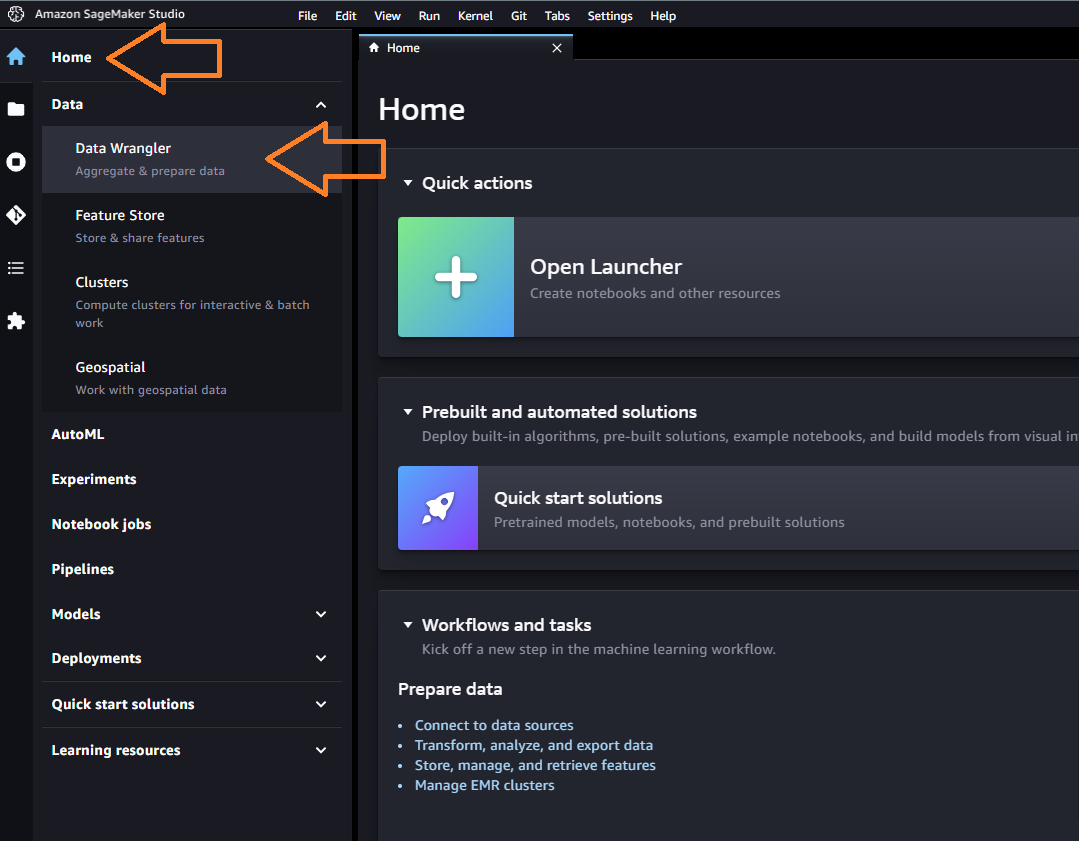Viewport: 1079px width, 841px height.
Task: Open the Extensions puzzle-piece icon
Action: (16, 321)
